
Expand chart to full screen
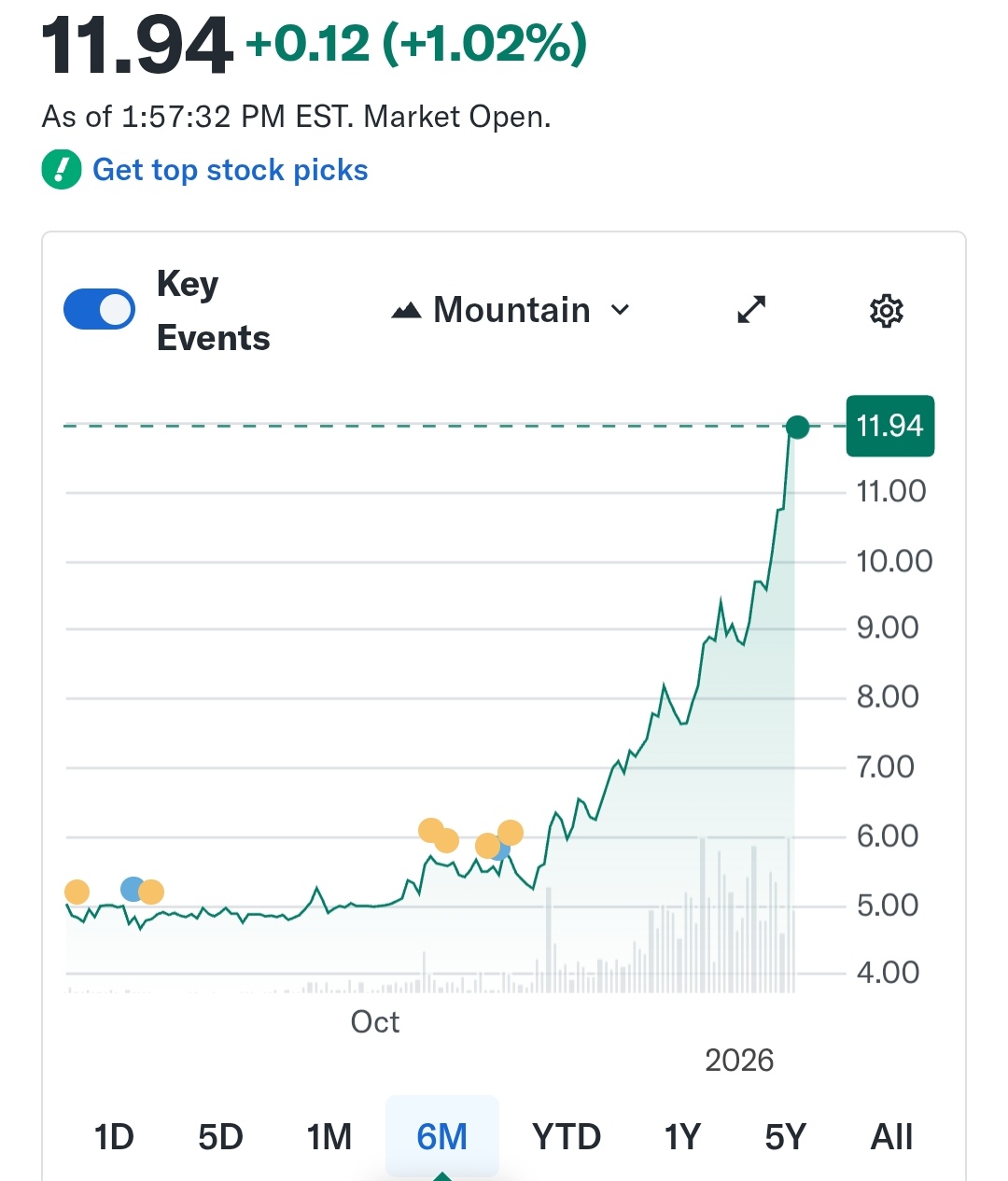(751, 310)
